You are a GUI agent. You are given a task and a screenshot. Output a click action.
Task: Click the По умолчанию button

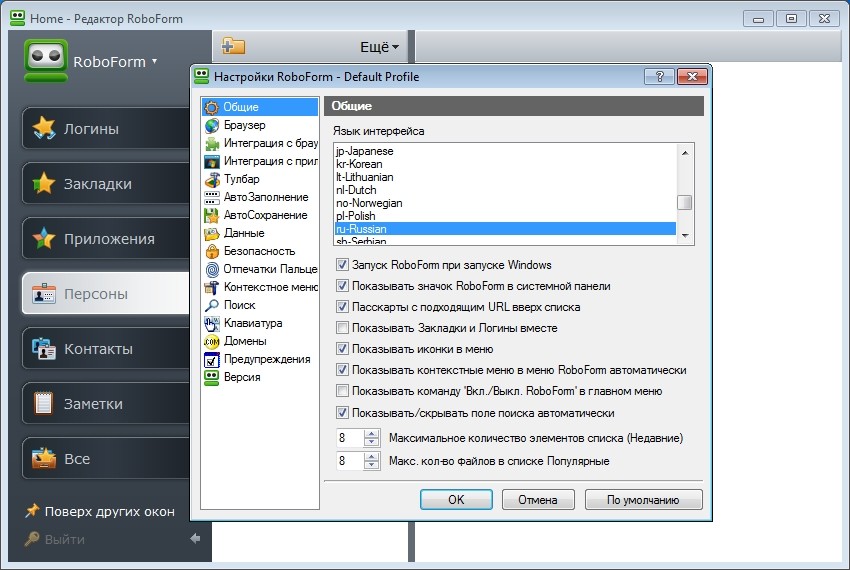643,499
